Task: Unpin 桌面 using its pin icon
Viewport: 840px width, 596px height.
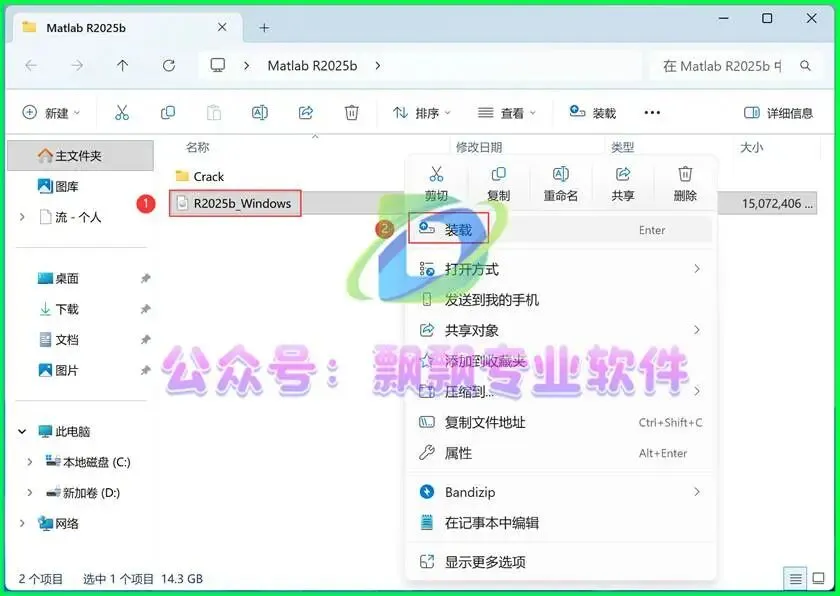Action: click(x=145, y=278)
